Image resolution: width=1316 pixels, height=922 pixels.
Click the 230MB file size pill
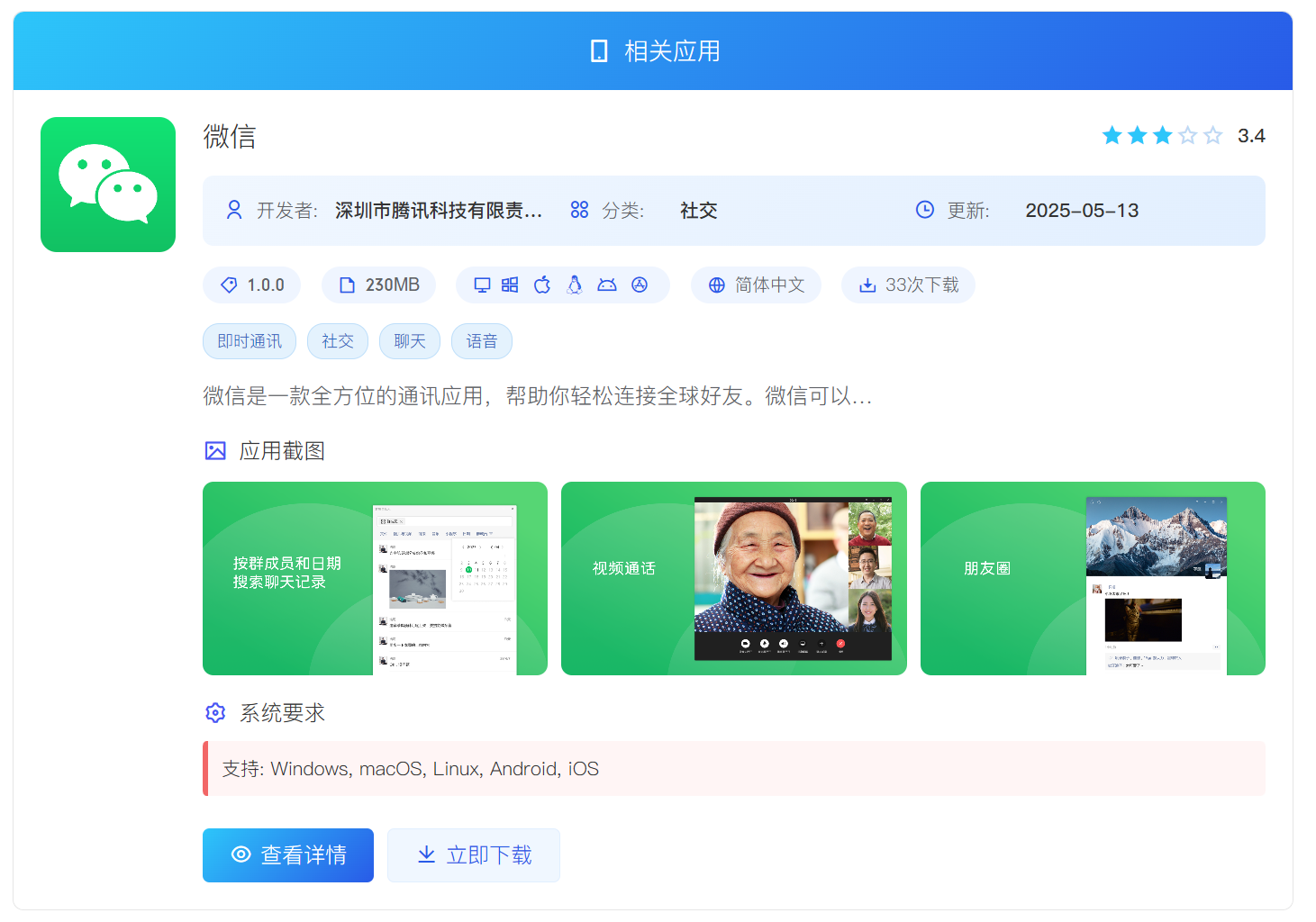pyautogui.click(x=378, y=285)
